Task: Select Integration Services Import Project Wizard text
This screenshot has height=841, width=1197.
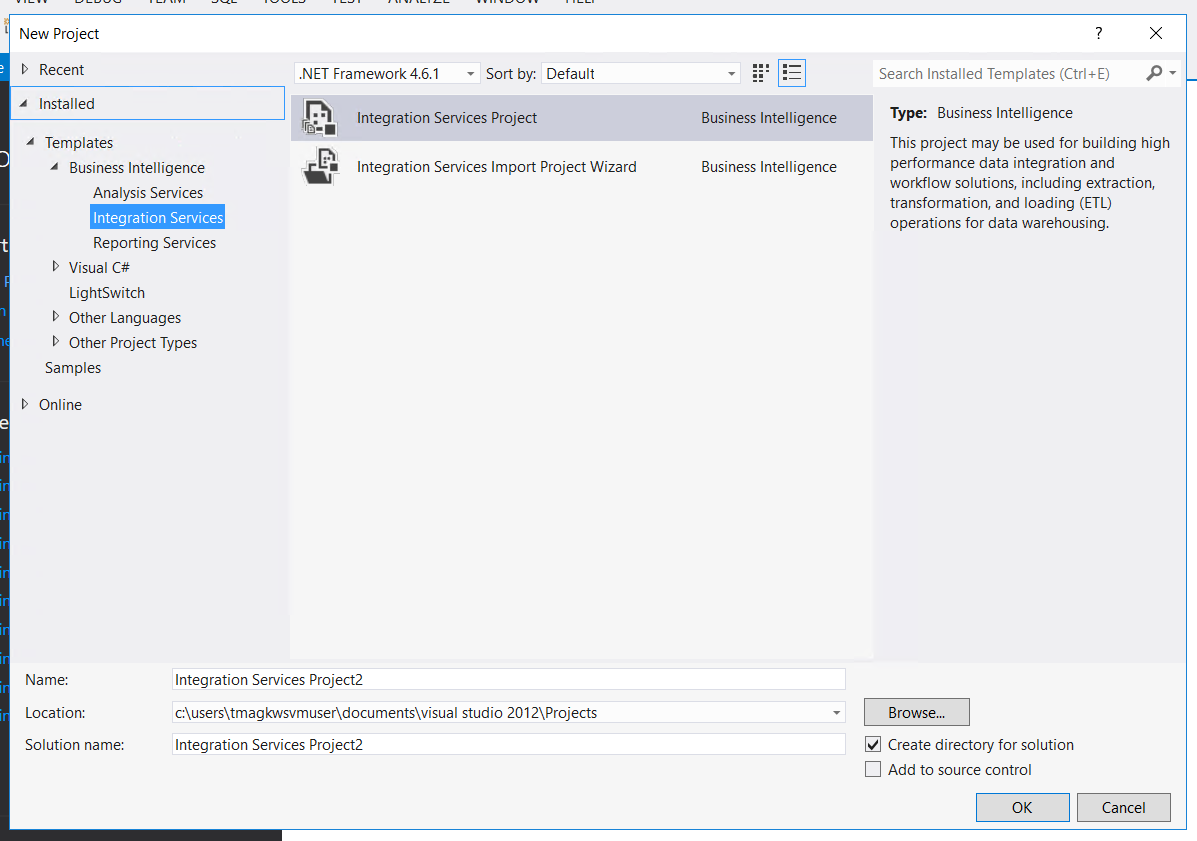Action: (x=496, y=167)
